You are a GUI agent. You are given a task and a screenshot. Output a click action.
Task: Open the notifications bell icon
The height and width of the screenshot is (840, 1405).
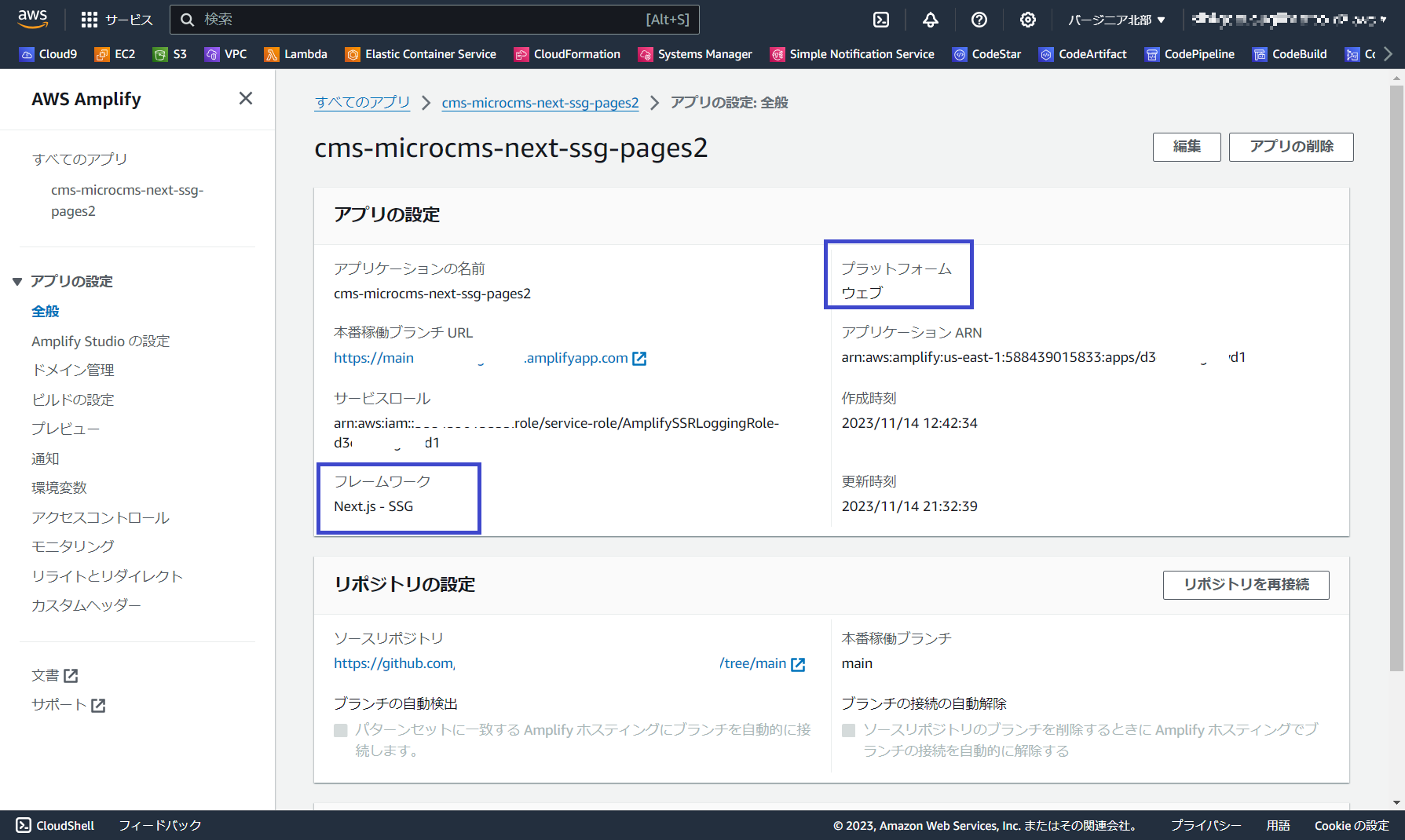tap(930, 20)
